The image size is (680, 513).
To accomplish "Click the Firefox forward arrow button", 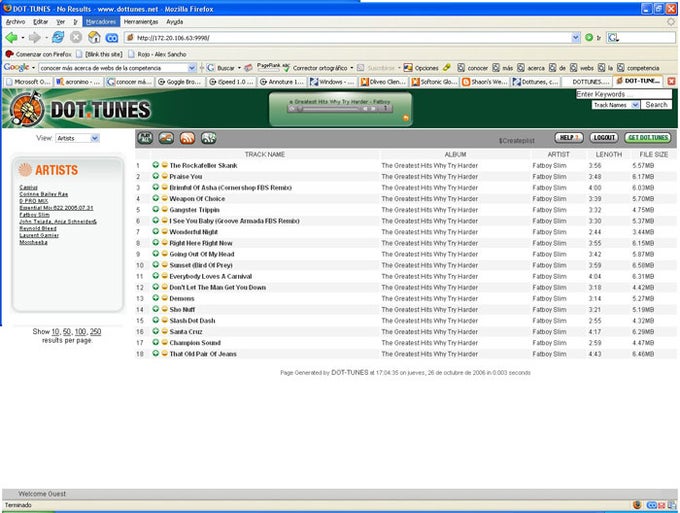I will coord(34,38).
